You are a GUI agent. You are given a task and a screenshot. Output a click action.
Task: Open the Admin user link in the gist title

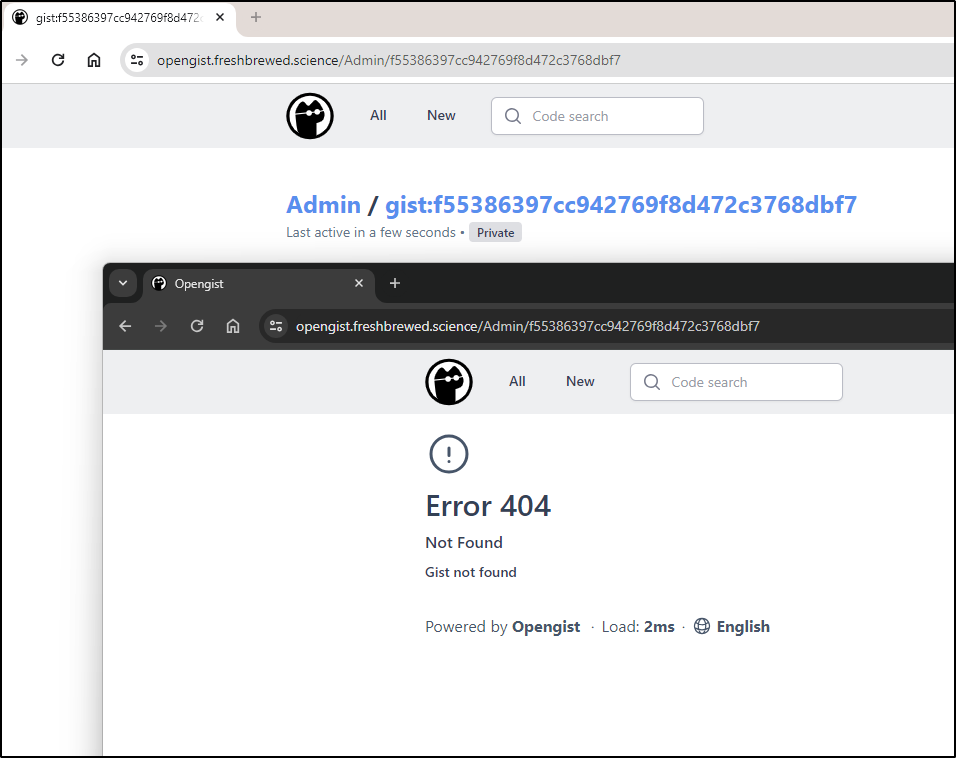point(323,205)
